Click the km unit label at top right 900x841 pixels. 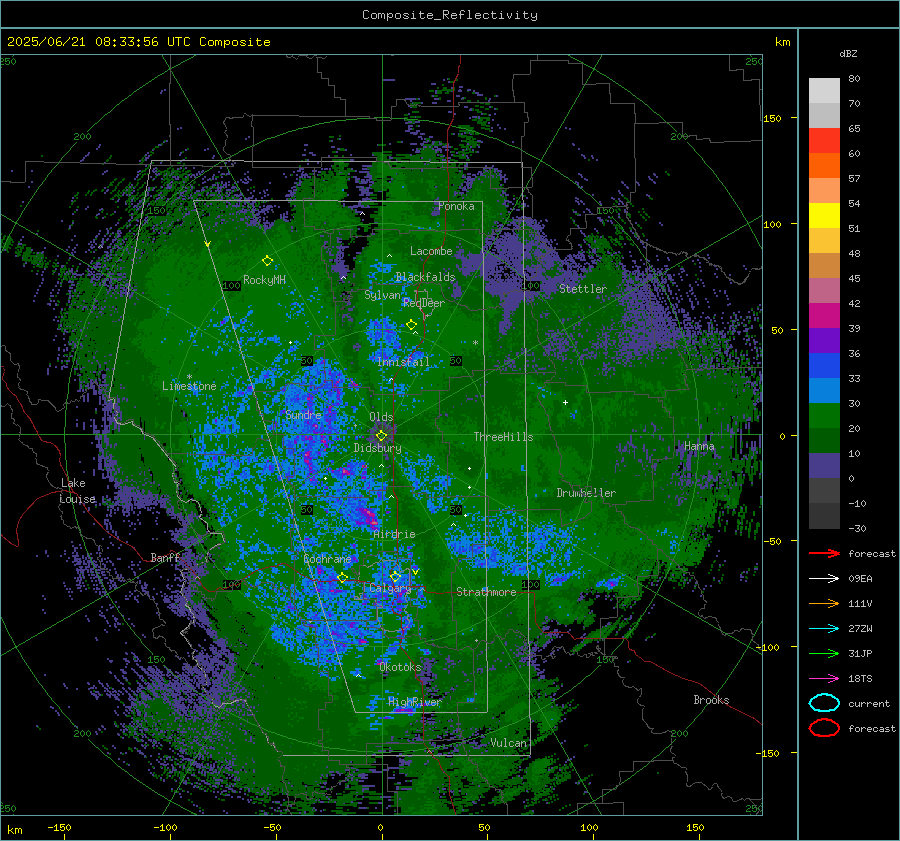coord(782,42)
